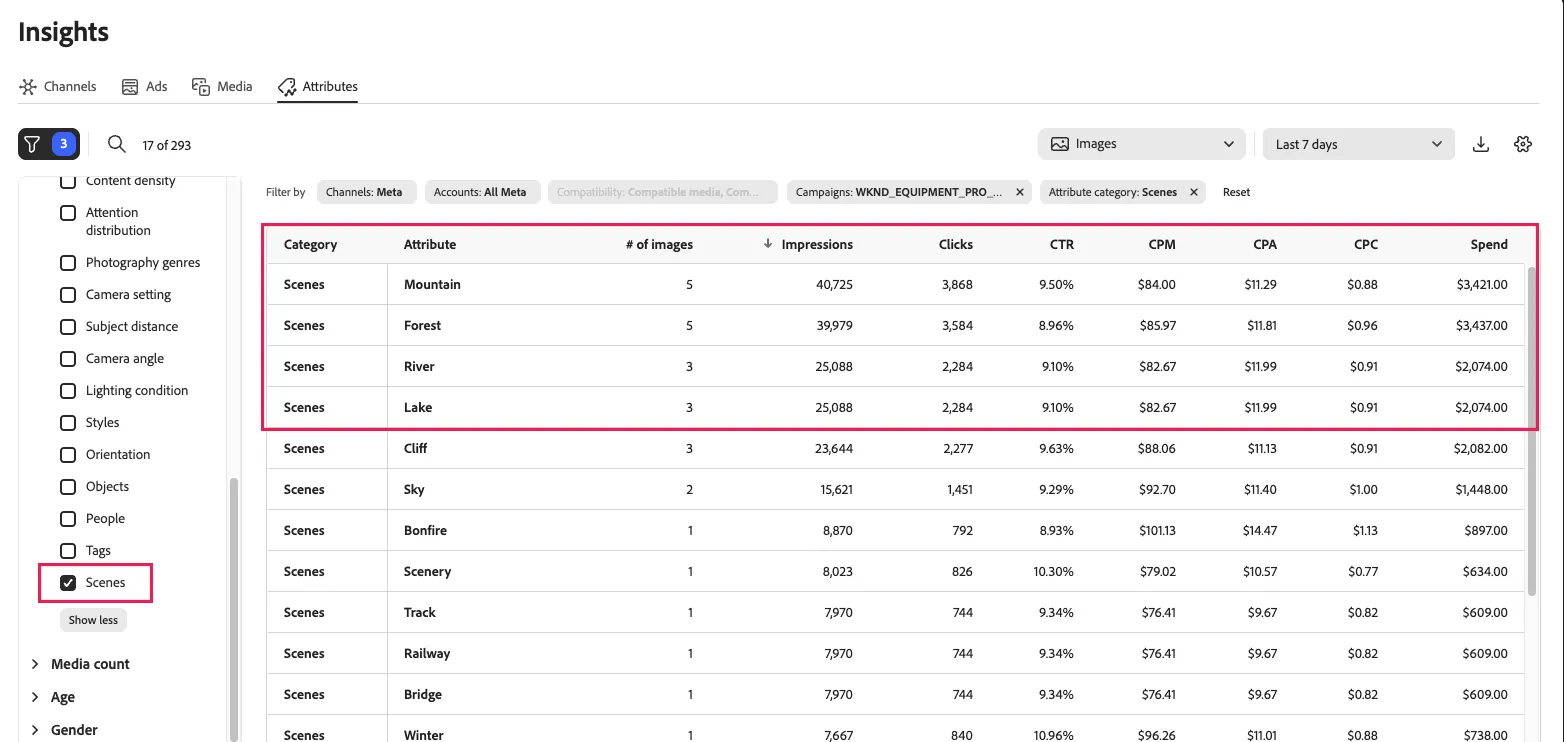The width and height of the screenshot is (1564, 742).
Task: Click the Show less button
Action: [x=93, y=620]
